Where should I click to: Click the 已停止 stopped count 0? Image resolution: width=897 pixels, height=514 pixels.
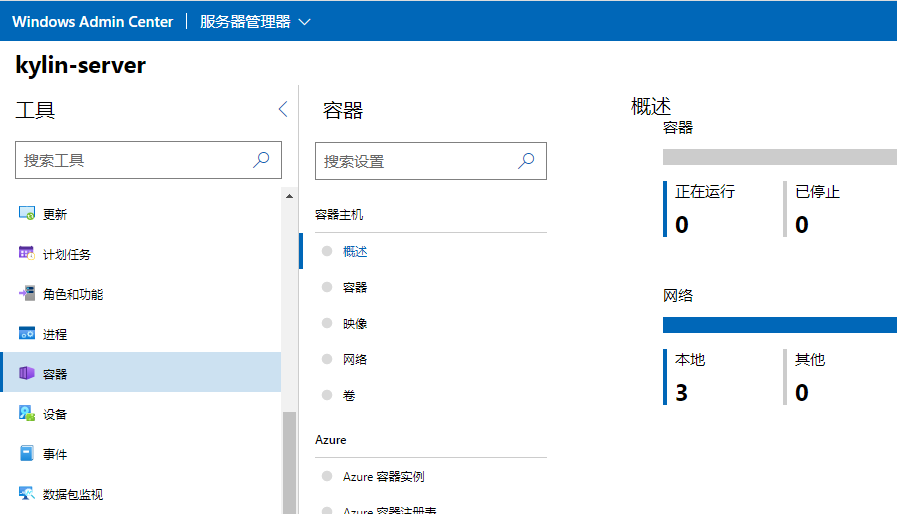(802, 225)
